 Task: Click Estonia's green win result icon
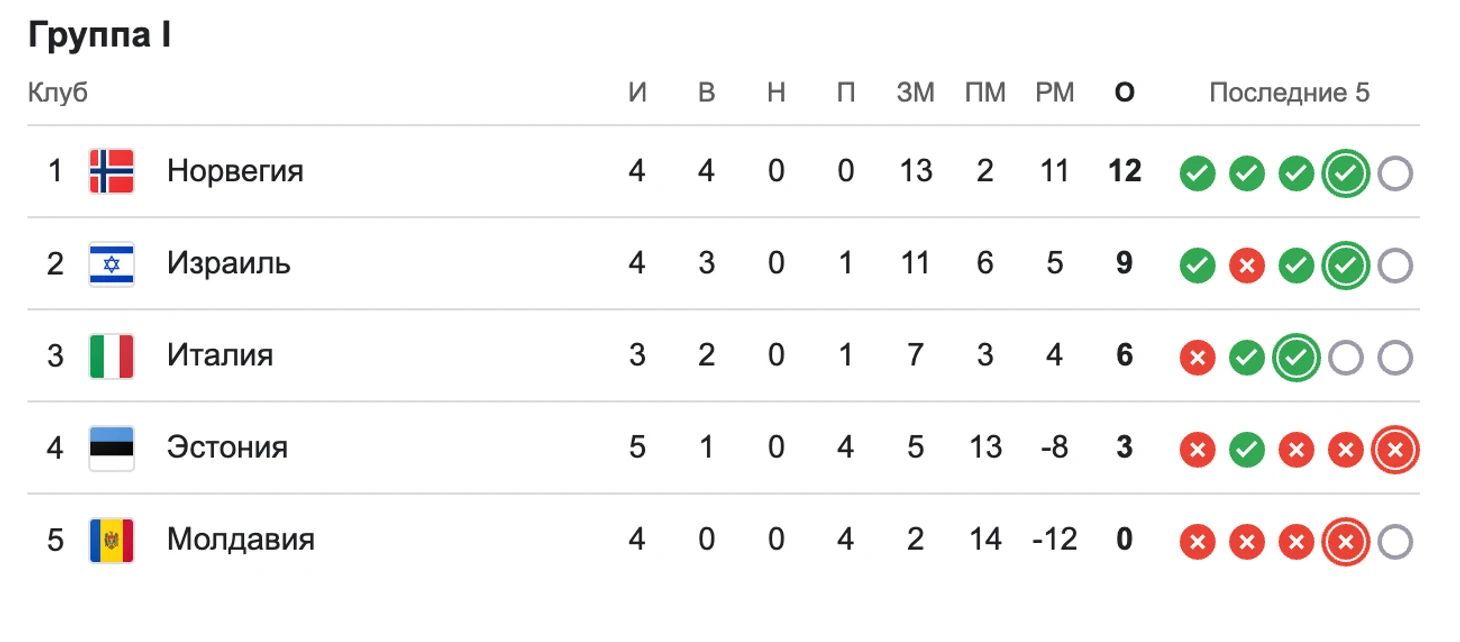click(x=1246, y=451)
